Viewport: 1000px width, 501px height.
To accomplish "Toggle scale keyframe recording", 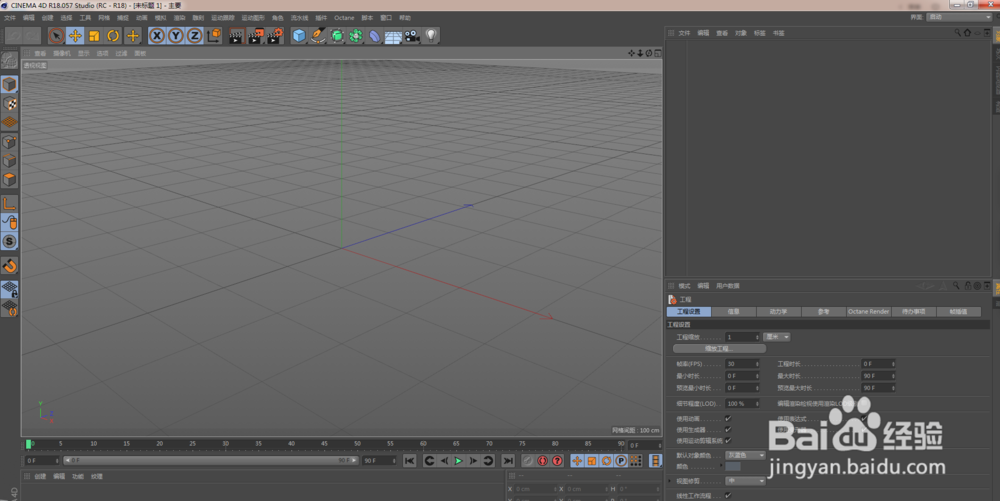I will click(x=592, y=460).
